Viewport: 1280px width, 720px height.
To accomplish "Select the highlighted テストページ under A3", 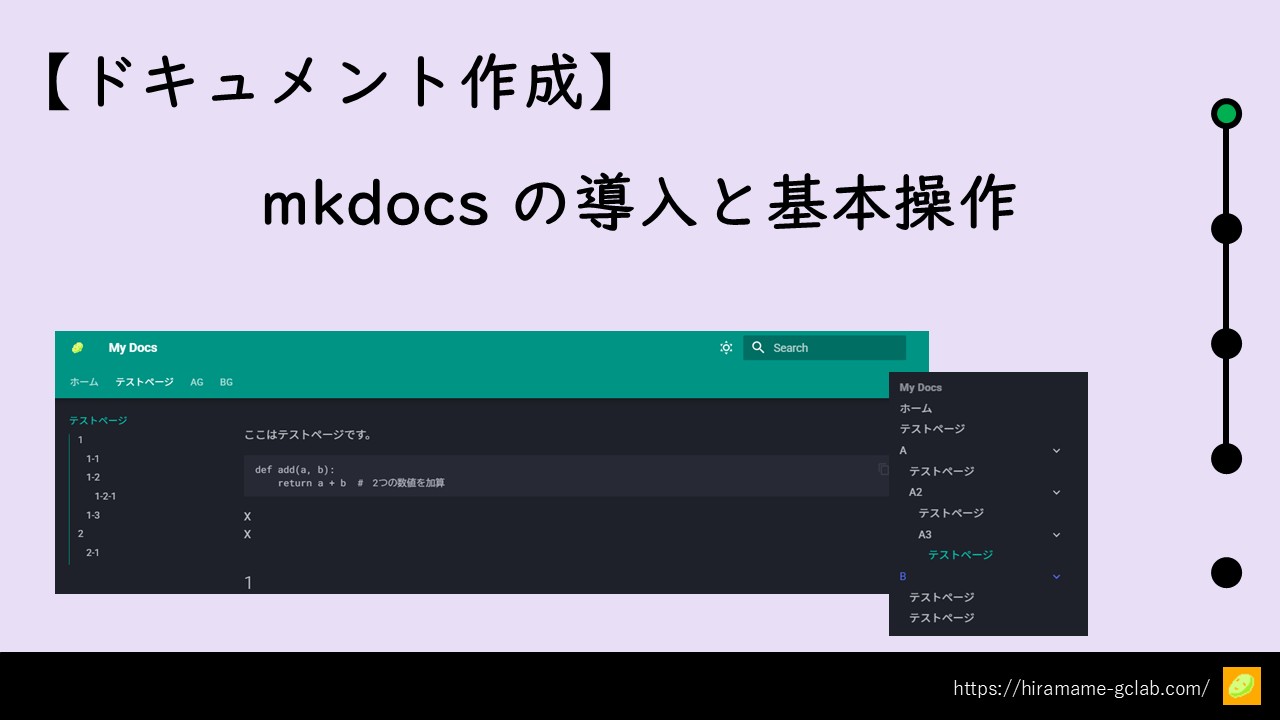I will (x=960, y=555).
